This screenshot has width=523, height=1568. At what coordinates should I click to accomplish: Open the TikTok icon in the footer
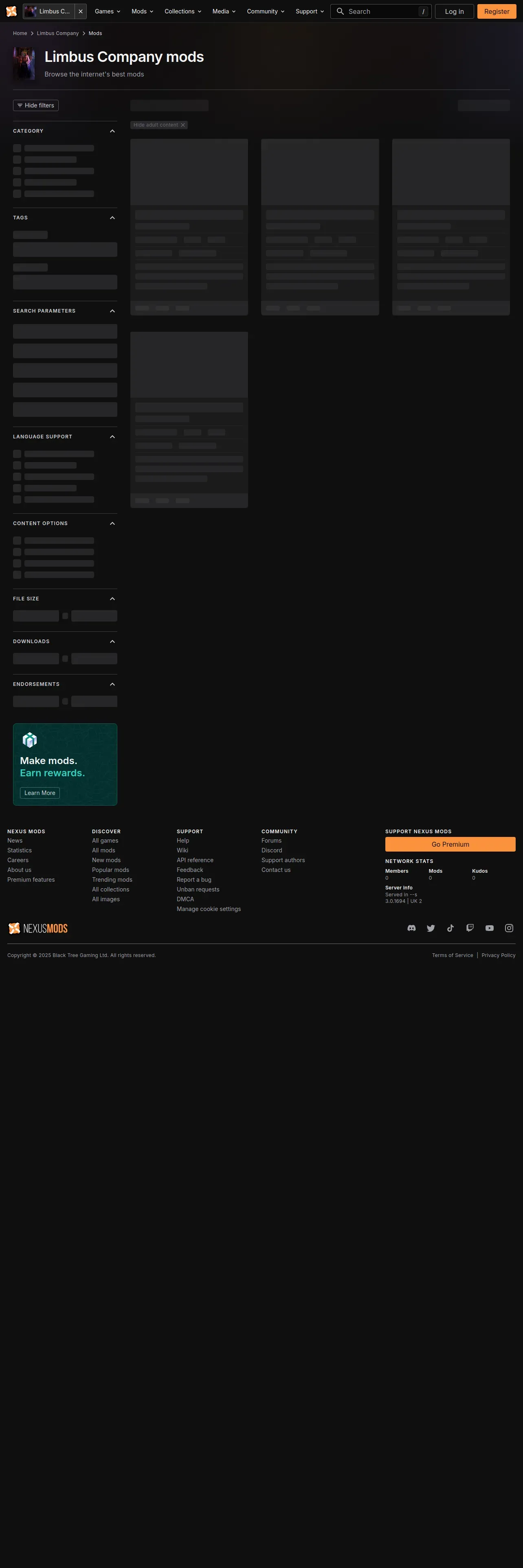(450, 928)
